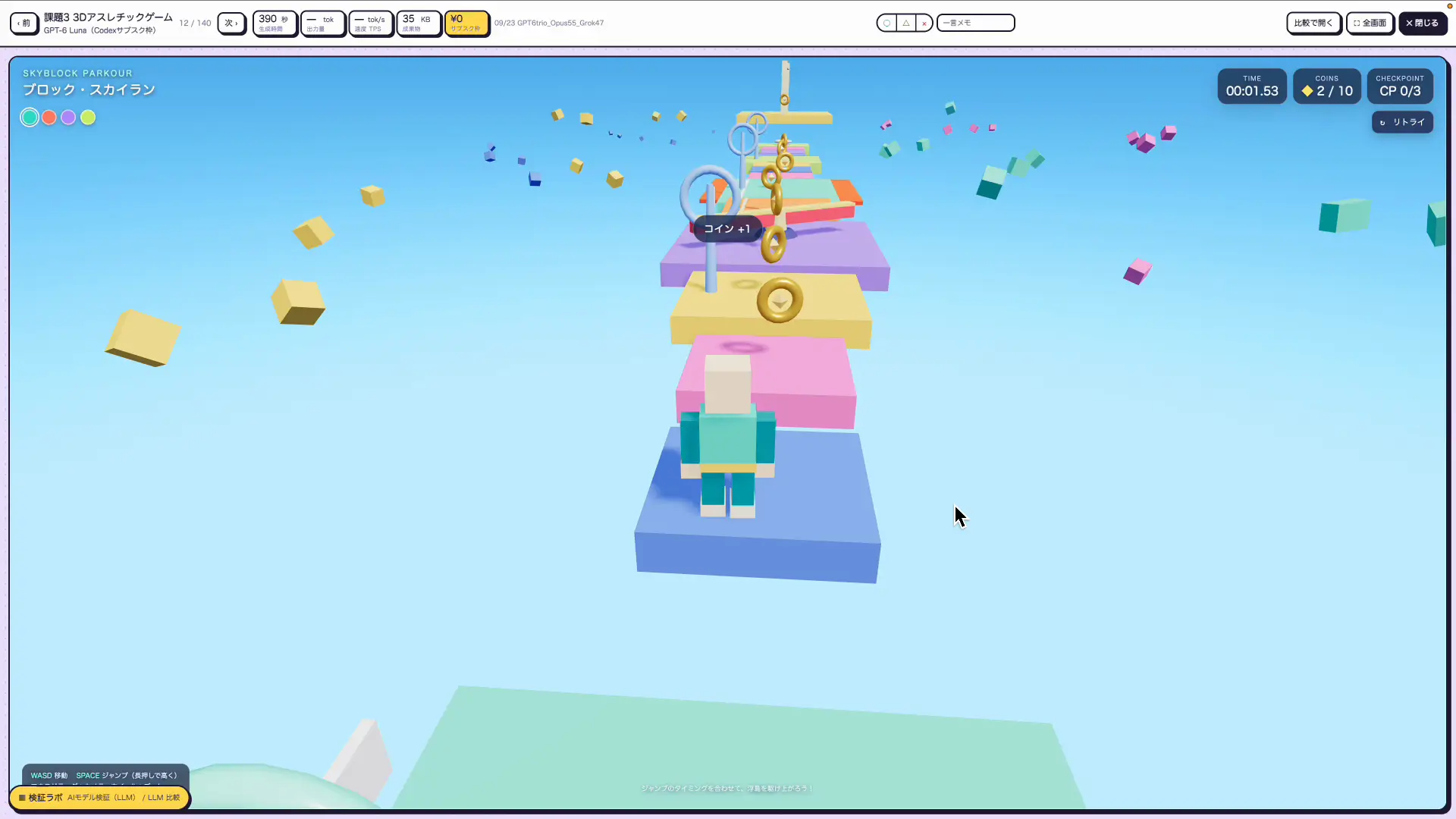Click the COINS 2 / 10 counter
Viewport: 1456px width, 819px height.
coord(1327,86)
